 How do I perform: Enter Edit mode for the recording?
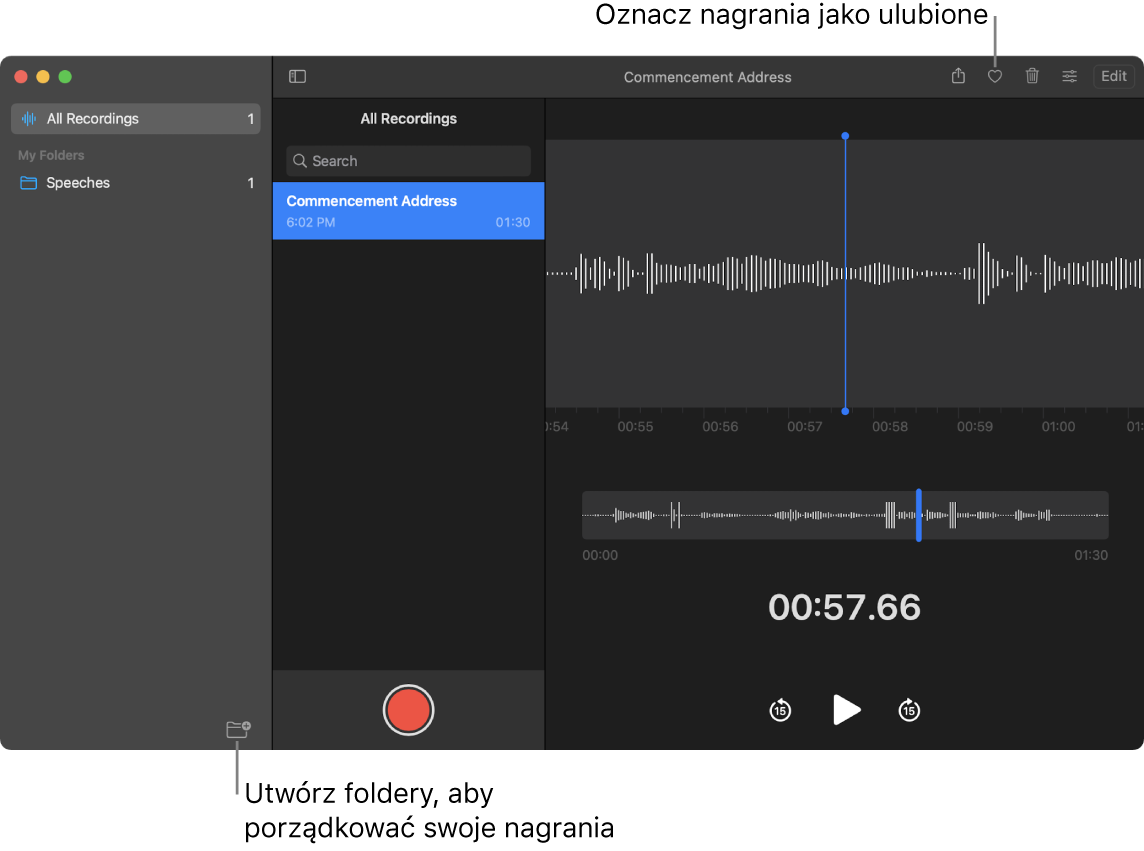[x=1113, y=76]
